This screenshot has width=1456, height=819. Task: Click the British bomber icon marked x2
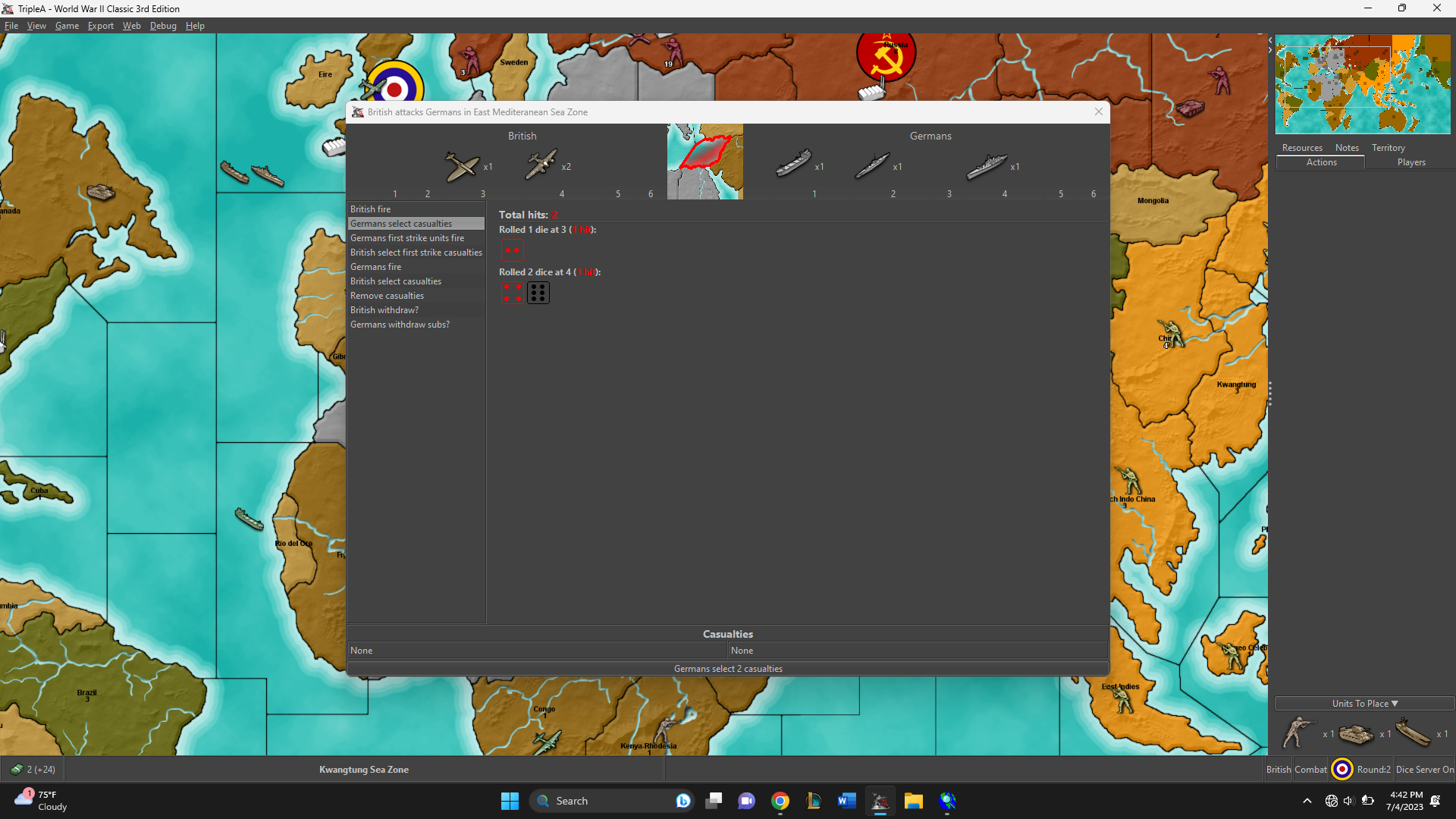(x=541, y=166)
